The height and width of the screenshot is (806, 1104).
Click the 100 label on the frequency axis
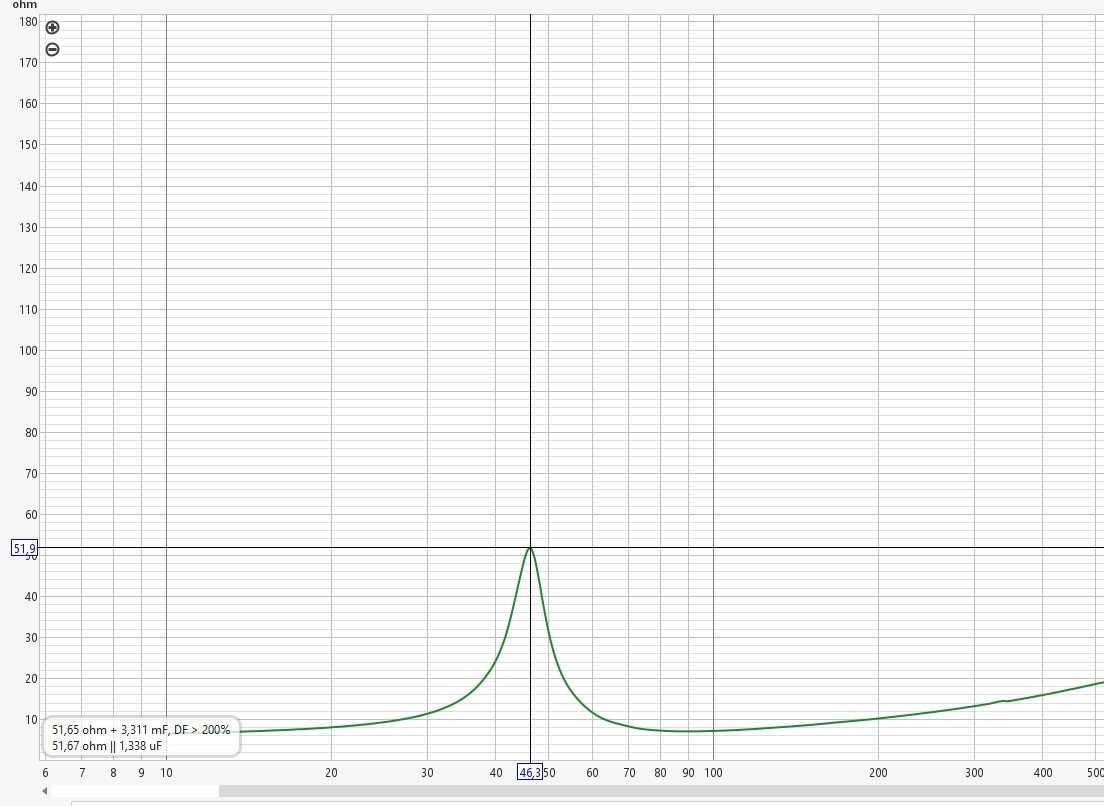coord(713,772)
